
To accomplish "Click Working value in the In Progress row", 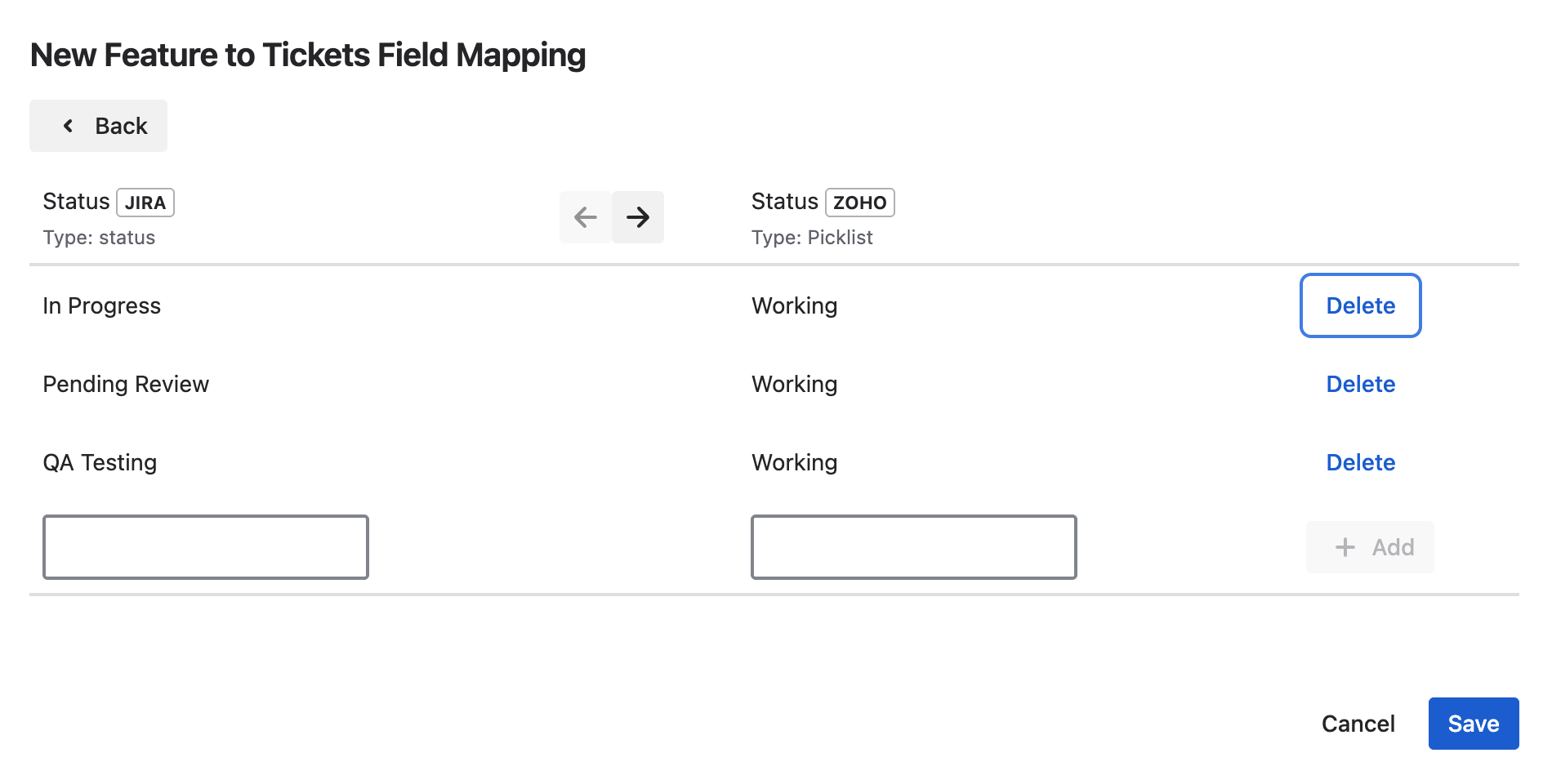I will 794,305.
